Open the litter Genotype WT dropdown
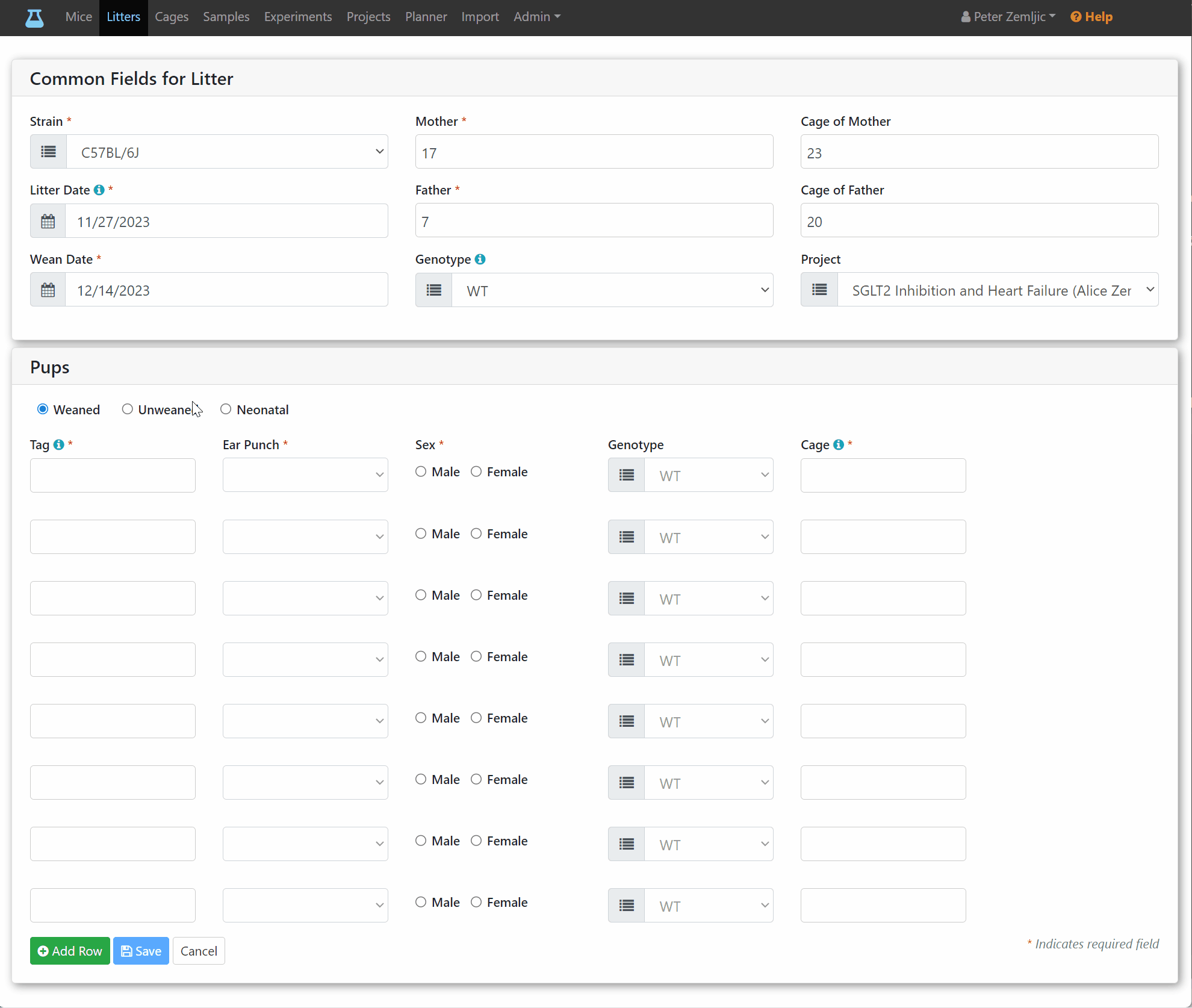This screenshot has height=1008, width=1192. pyautogui.click(x=612, y=290)
